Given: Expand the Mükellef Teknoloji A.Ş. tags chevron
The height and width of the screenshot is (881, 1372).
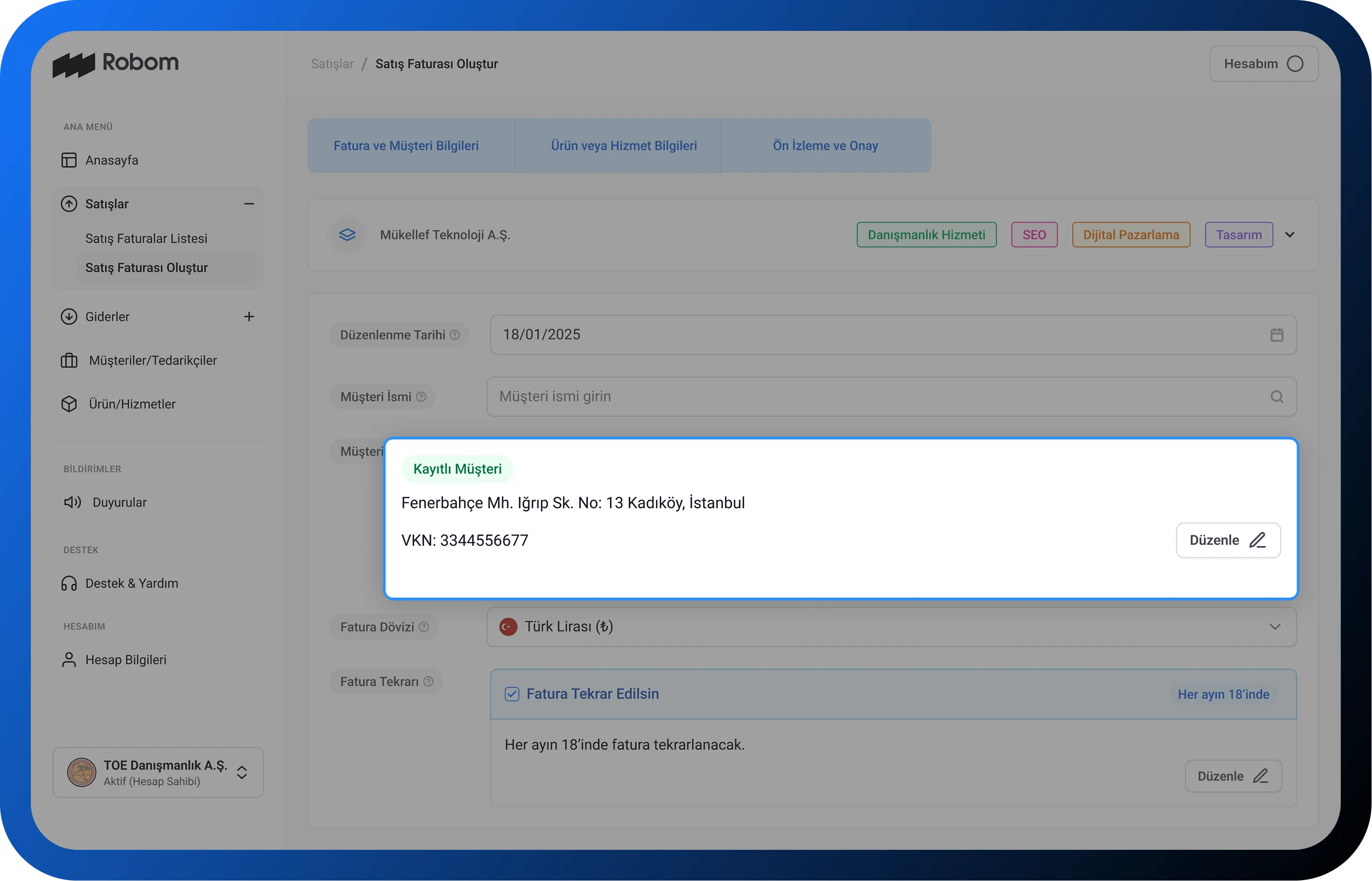Looking at the screenshot, I should click(x=1289, y=234).
